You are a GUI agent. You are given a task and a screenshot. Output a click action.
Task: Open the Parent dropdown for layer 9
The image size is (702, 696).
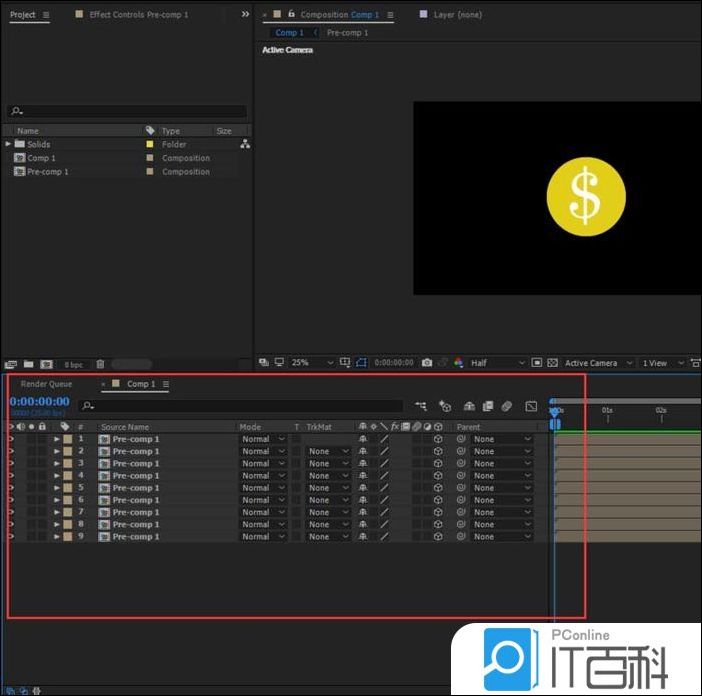coord(502,537)
